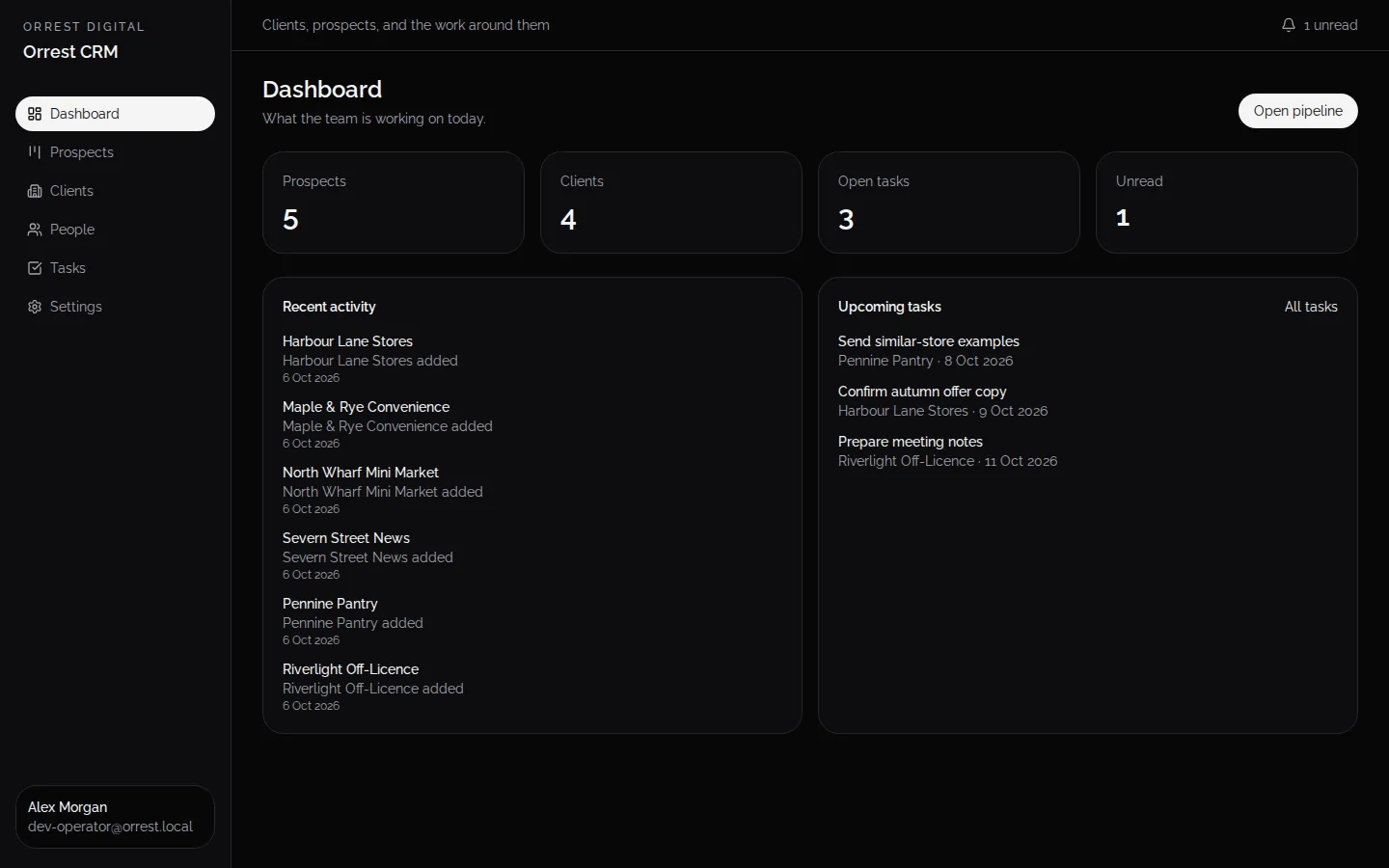Click the Upcoming tasks panel heading
This screenshot has height=868, width=1389.
pos(889,307)
